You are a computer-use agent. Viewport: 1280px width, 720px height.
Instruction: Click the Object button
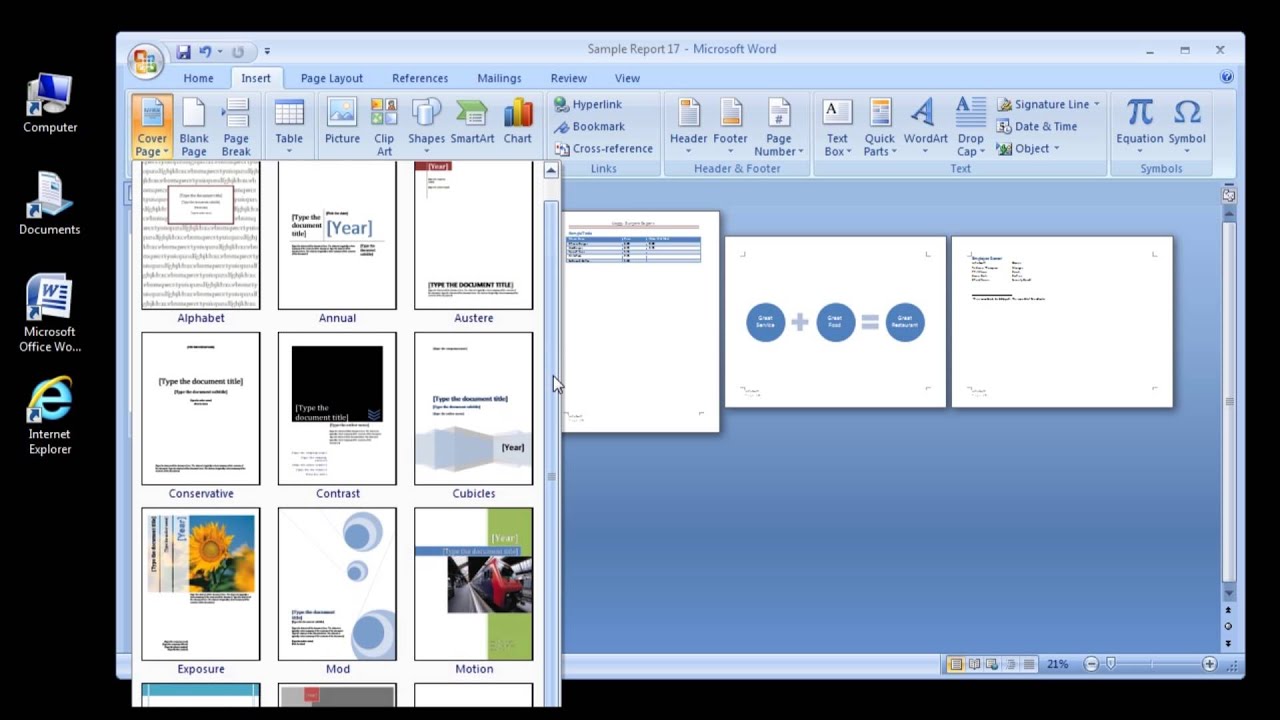(1027, 148)
